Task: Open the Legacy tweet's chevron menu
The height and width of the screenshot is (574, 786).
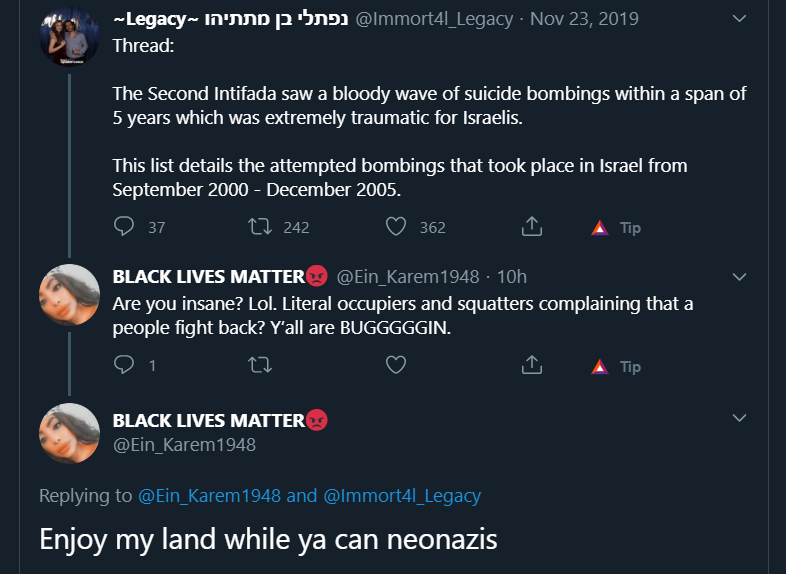Action: pyautogui.click(x=739, y=19)
